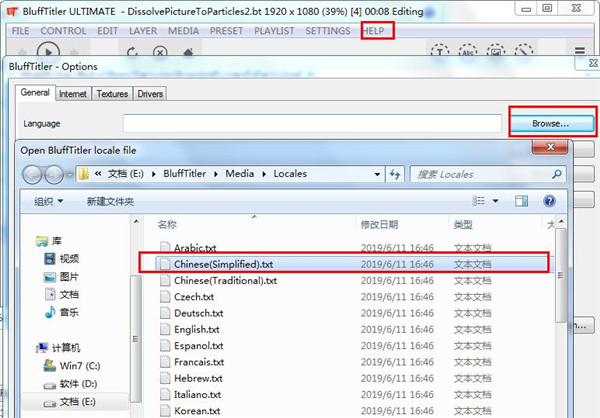
Task: Open the LAYER menu
Action: pyautogui.click(x=143, y=31)
